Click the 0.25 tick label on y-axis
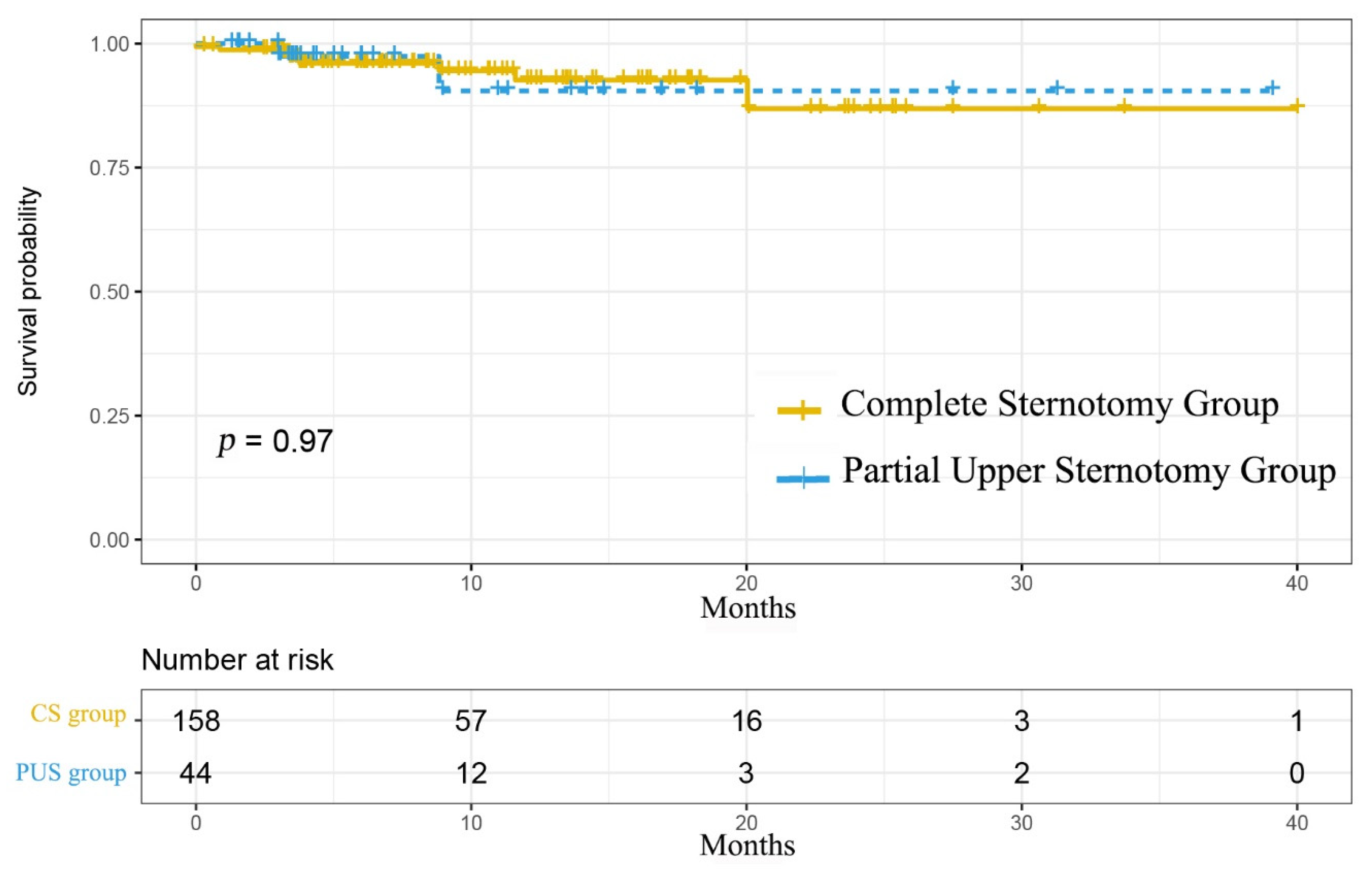Image resolution: width=1372 pixels, height=872 pixels. [108, 416]
